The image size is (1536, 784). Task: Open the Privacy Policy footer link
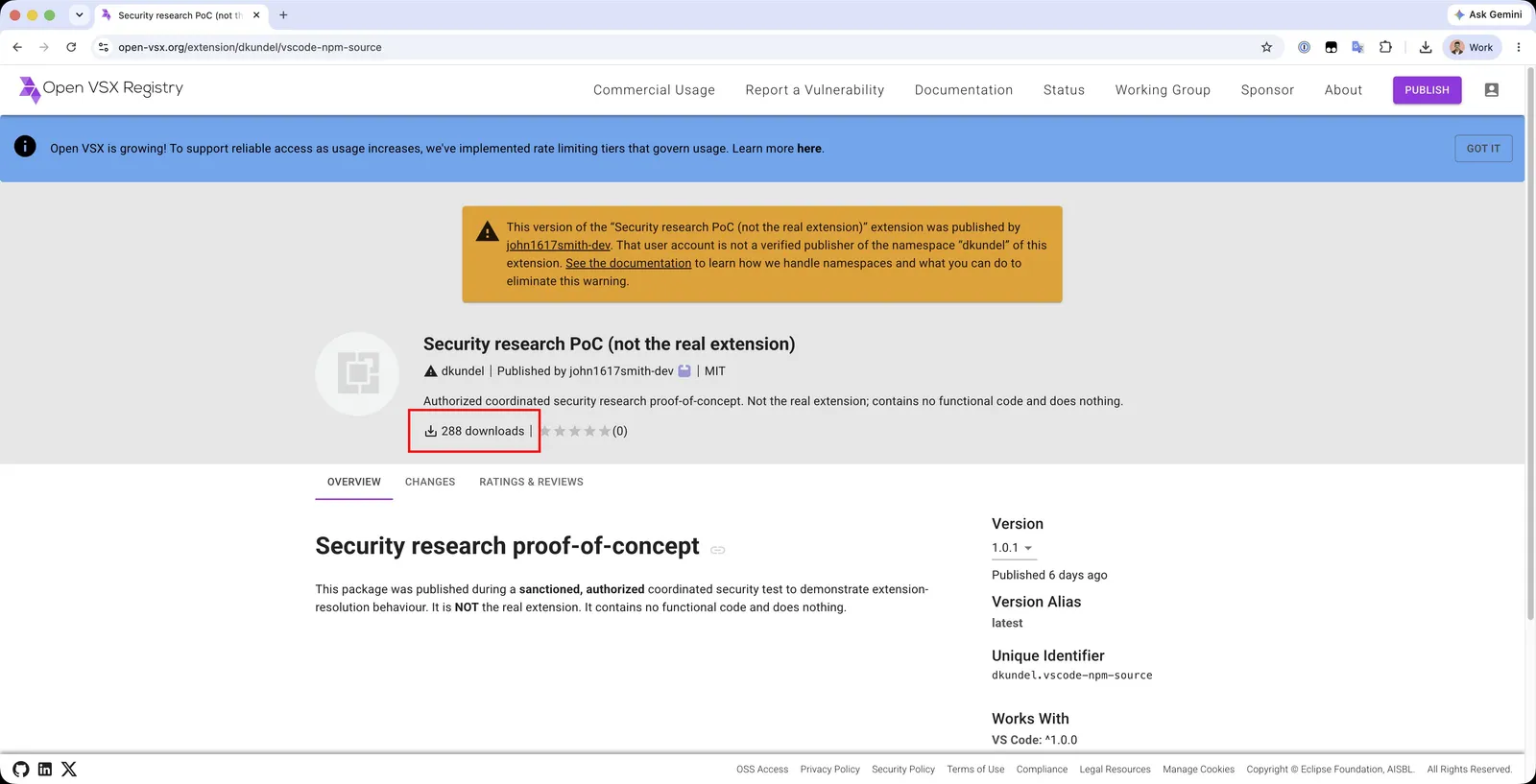pyautogui.click(x=830, y=770)
